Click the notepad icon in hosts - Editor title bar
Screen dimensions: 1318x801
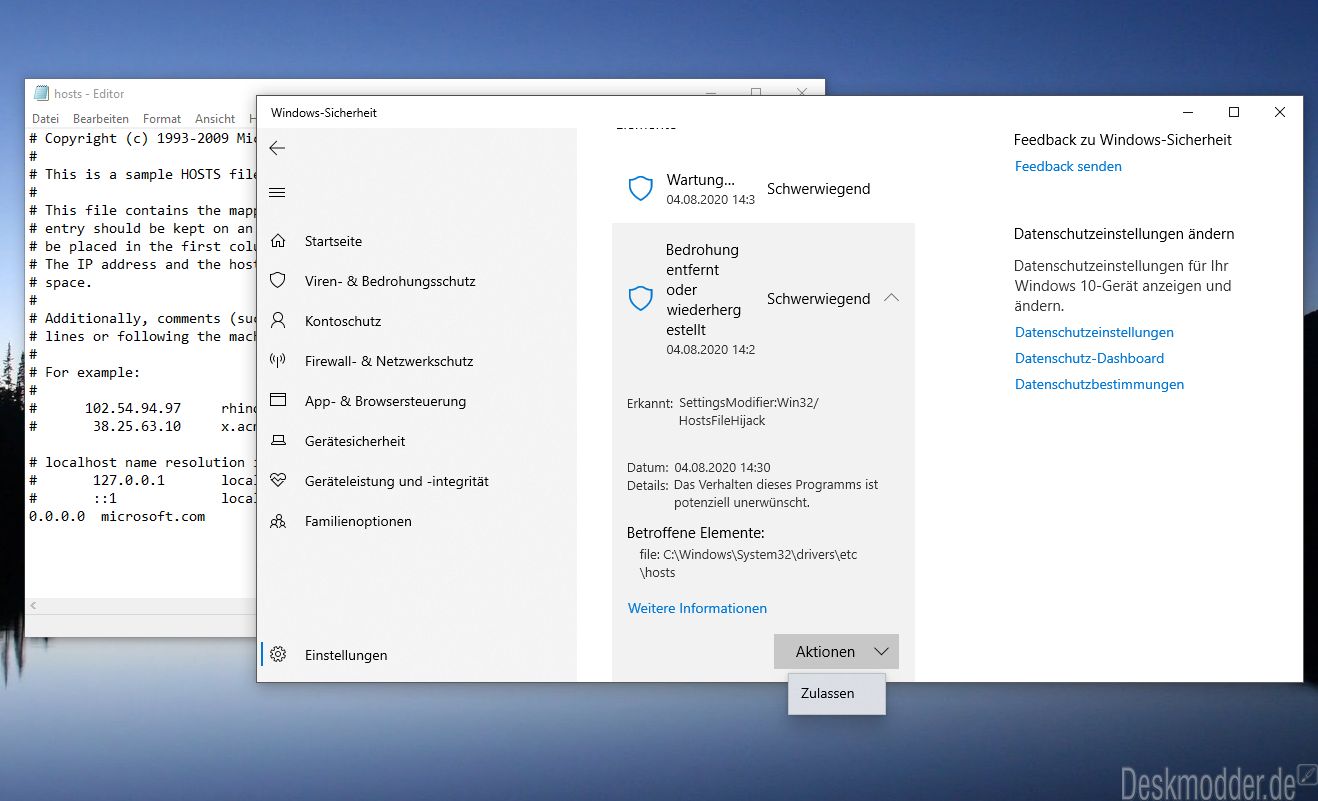coord(41,93)
